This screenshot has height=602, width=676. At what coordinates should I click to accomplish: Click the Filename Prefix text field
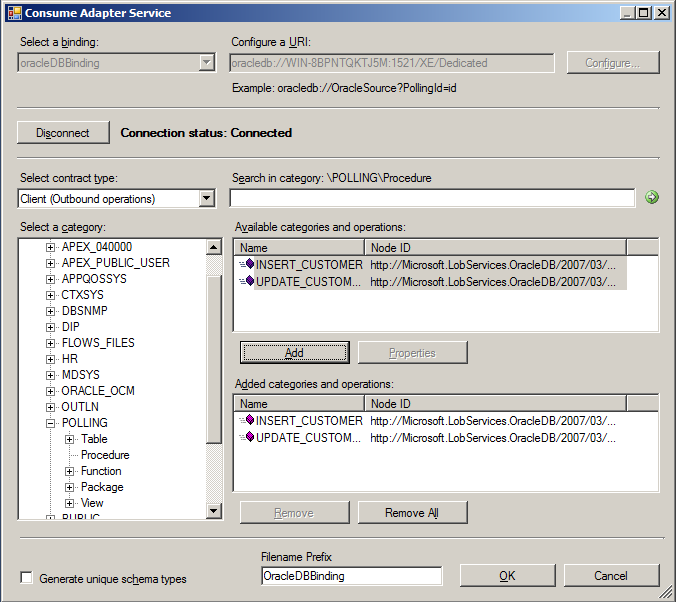pyautogui.click(x=351, y=576)
